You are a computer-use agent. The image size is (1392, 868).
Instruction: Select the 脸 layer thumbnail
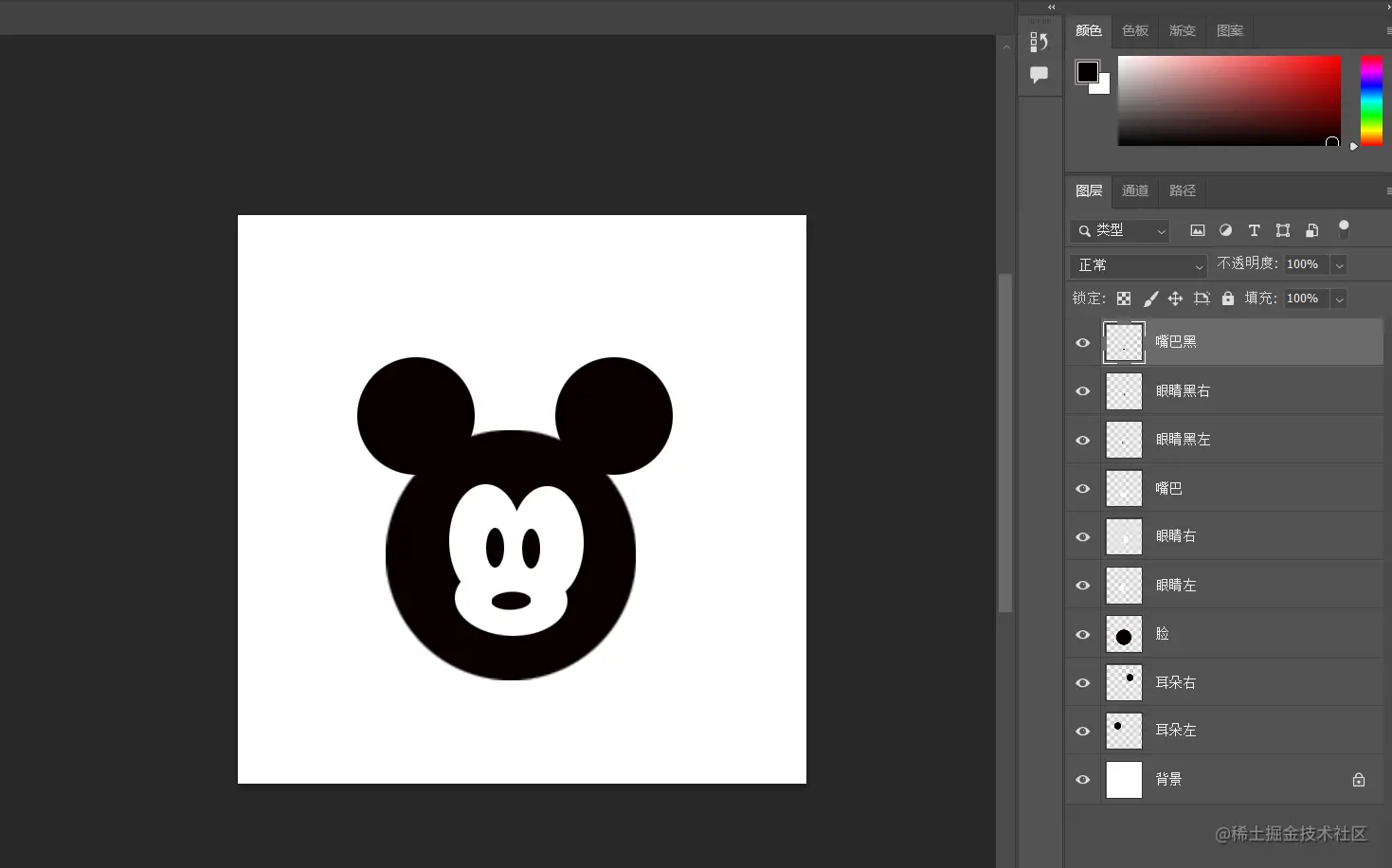[x=1124, y=634]
